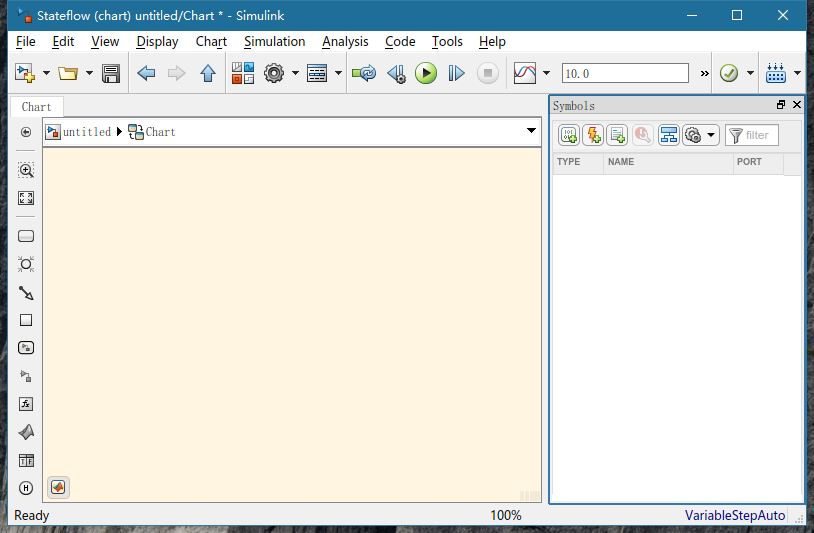
Task: Select the Zoom In palette tool
Action: 26,170
